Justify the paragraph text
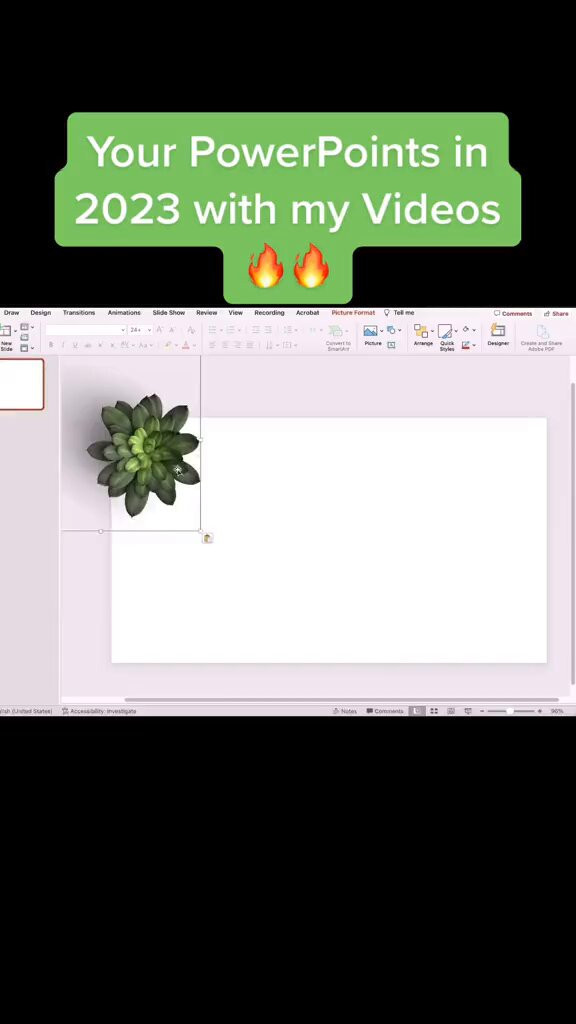 pos(249,345)
